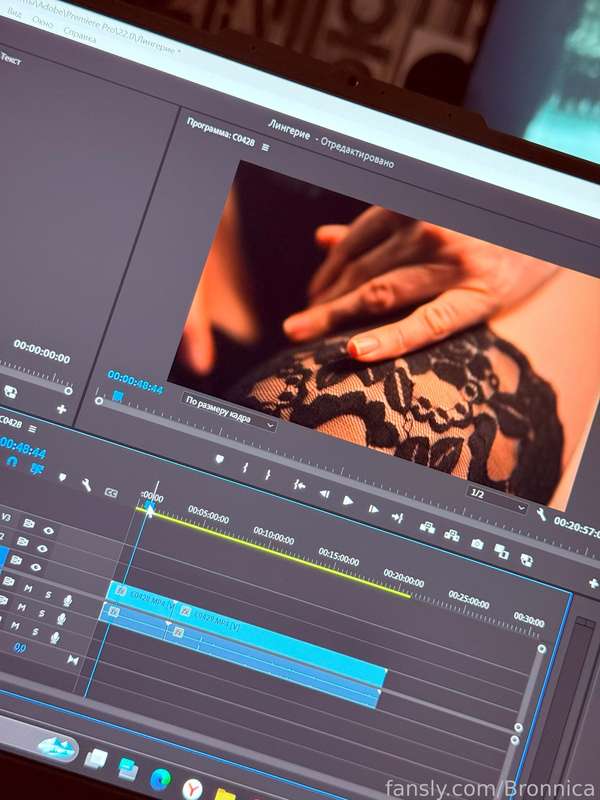Toggle captions CC button in timeline
Screen dimensions: 600x800
tap(111, 493)
